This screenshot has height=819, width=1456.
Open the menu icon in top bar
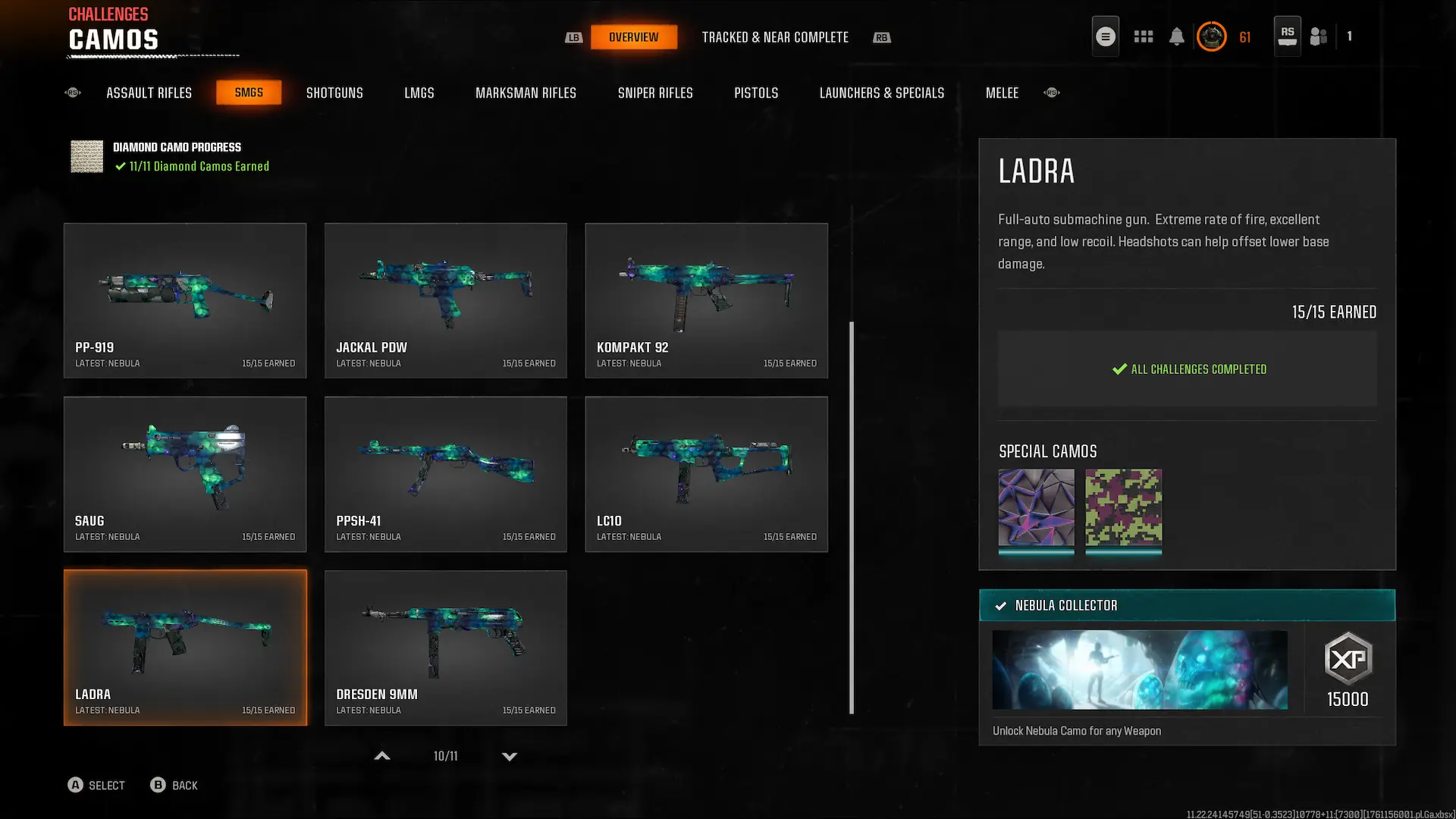(x=1105, y=36)
